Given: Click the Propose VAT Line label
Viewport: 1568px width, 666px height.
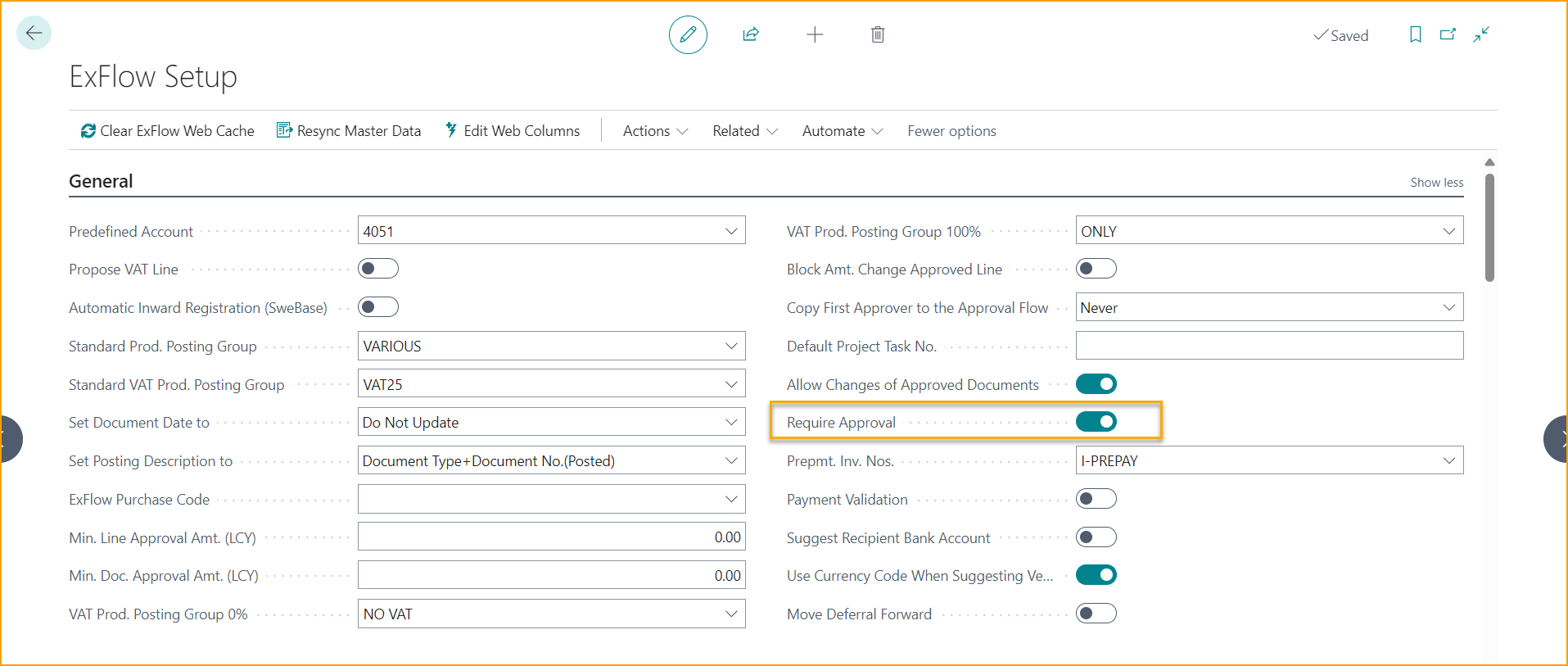Looking at the screenshot, I should click(124, 270).
